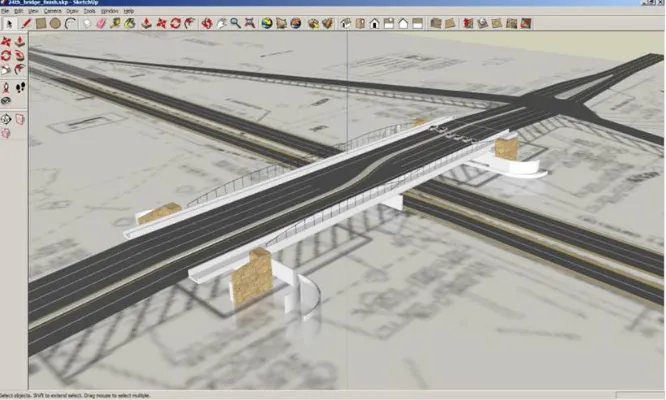Viewport: 666px width, 400px height.
Task: Select the Sandbox Stamp tool
Action: pyautogui.click(x=483, y=24)
